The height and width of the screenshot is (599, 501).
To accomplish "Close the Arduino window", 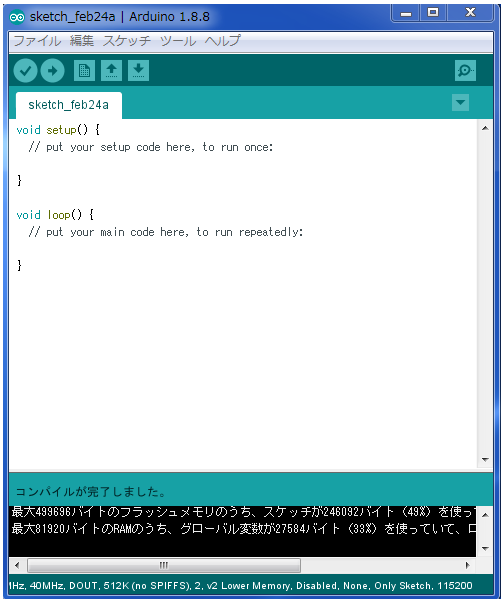I will tap(470, 13).
